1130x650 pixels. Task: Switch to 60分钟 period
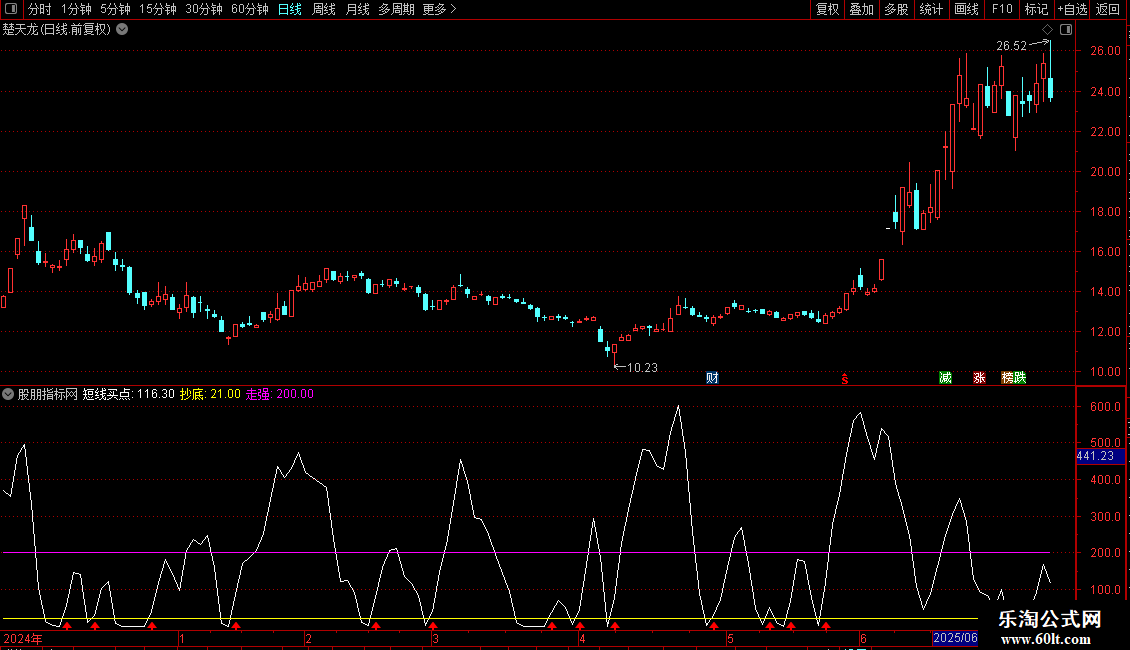pos(250,9)
